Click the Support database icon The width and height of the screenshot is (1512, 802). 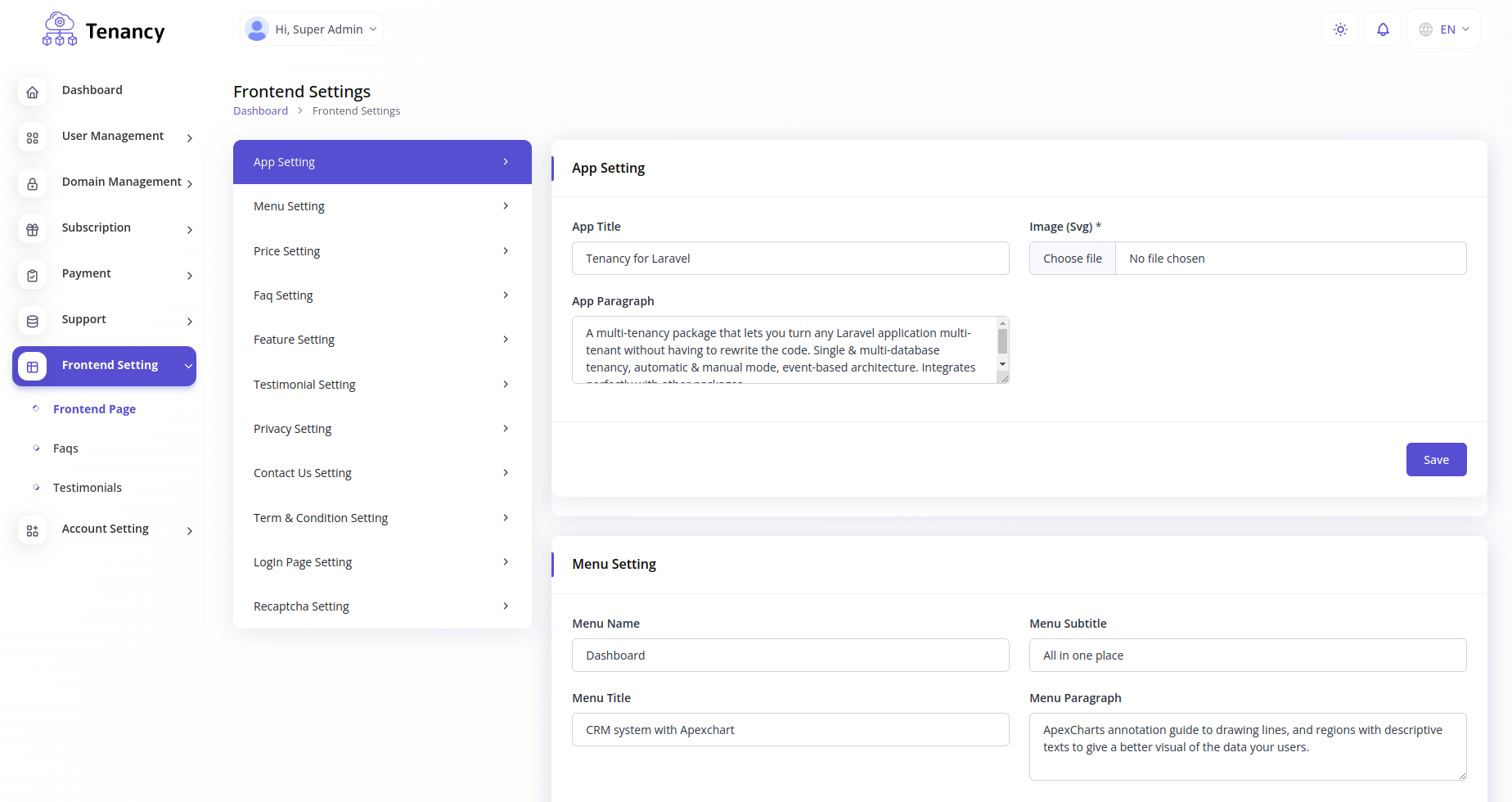(x=33, y=322)
